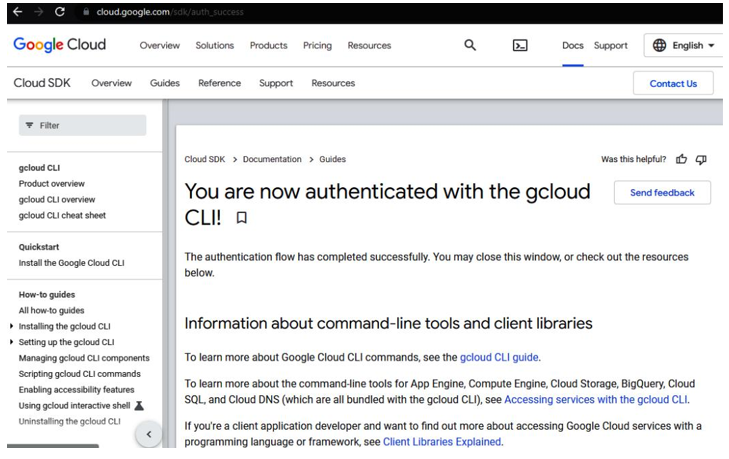Open the Cloud SDK Reference tab
The width and height of the screenshot is (729, 459).
click(219, 83)
